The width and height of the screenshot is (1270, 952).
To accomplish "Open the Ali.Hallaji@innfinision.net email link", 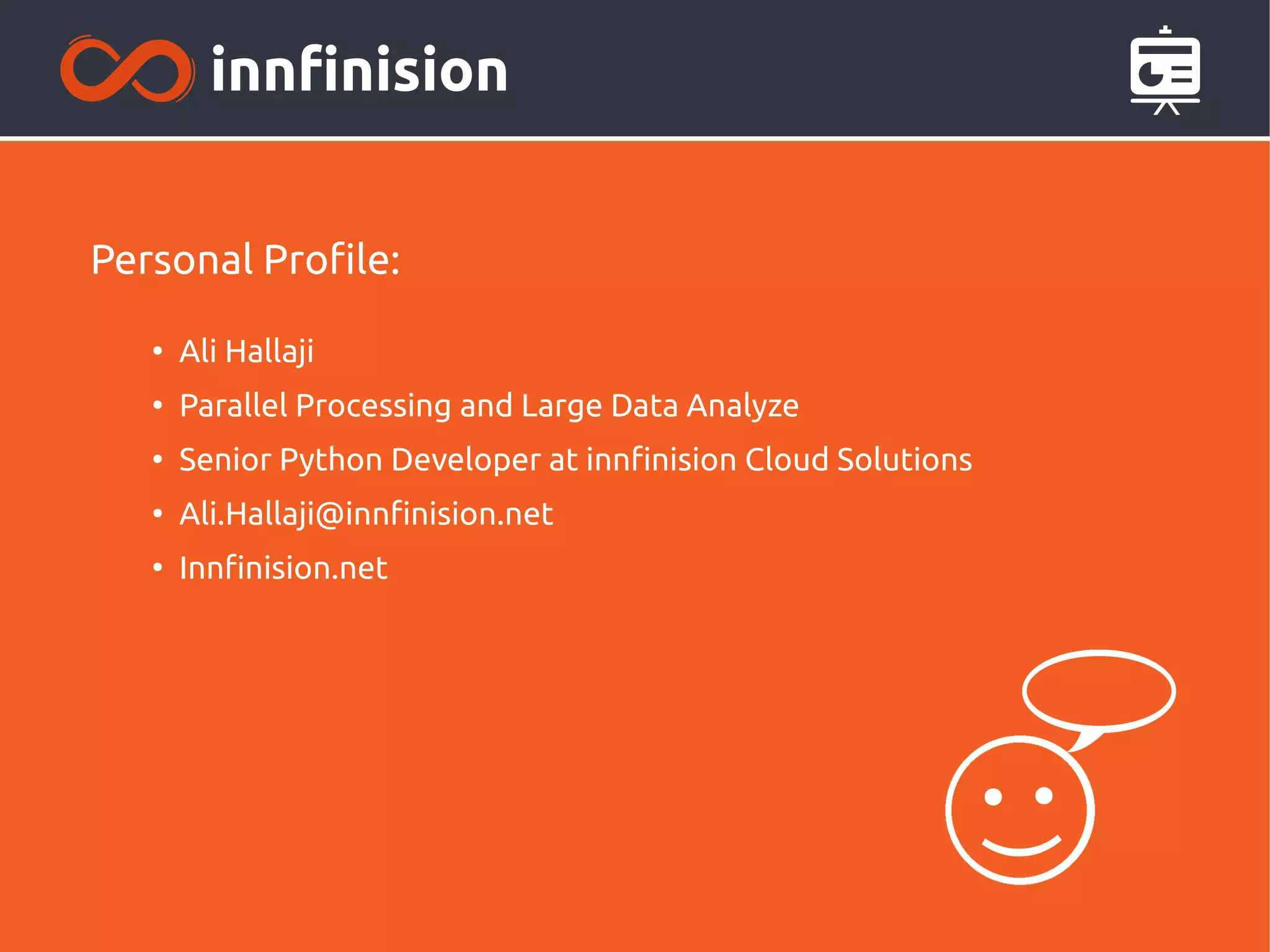I will (366, 514).
